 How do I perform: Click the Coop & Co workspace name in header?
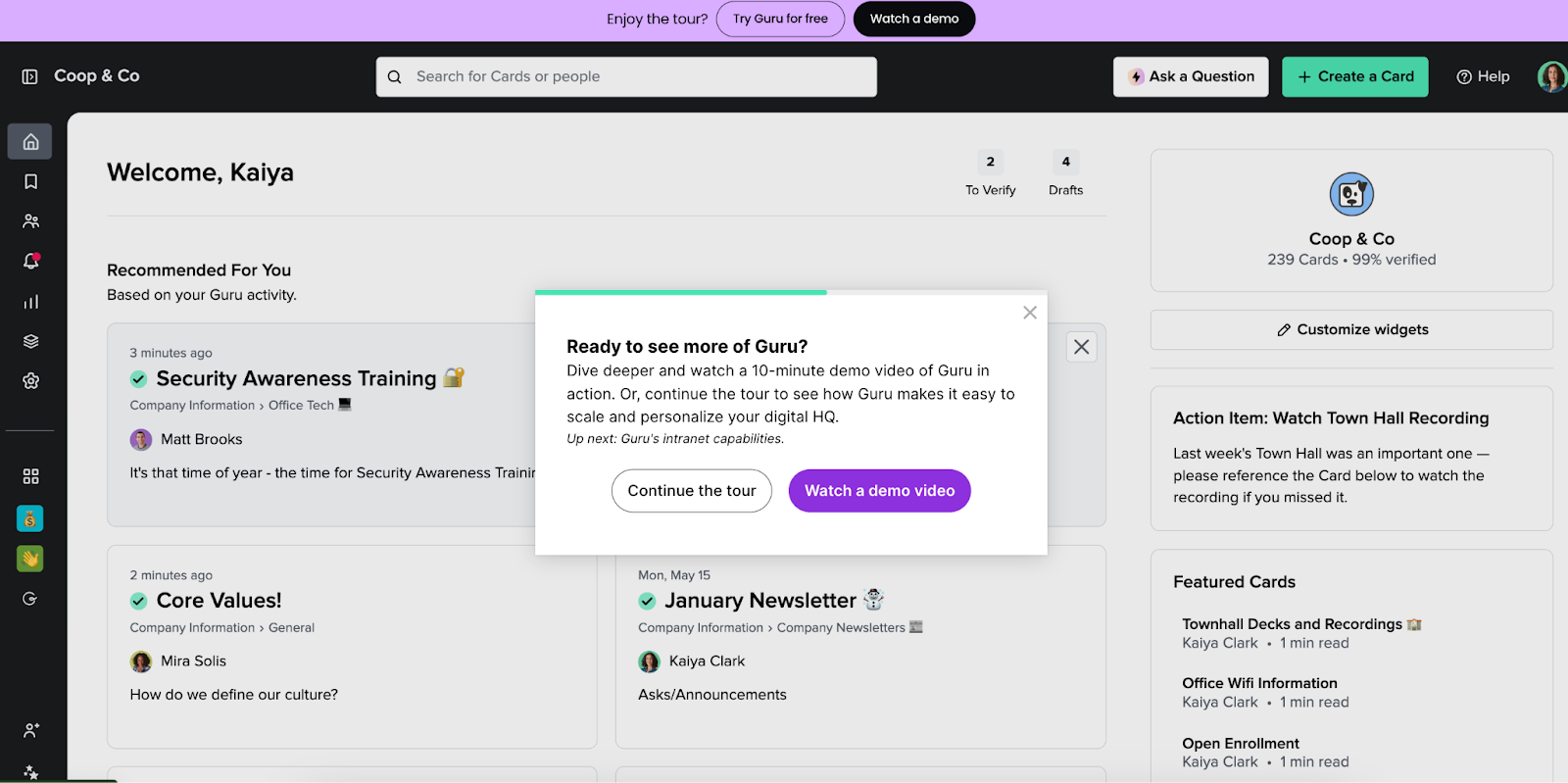[97, 76]
